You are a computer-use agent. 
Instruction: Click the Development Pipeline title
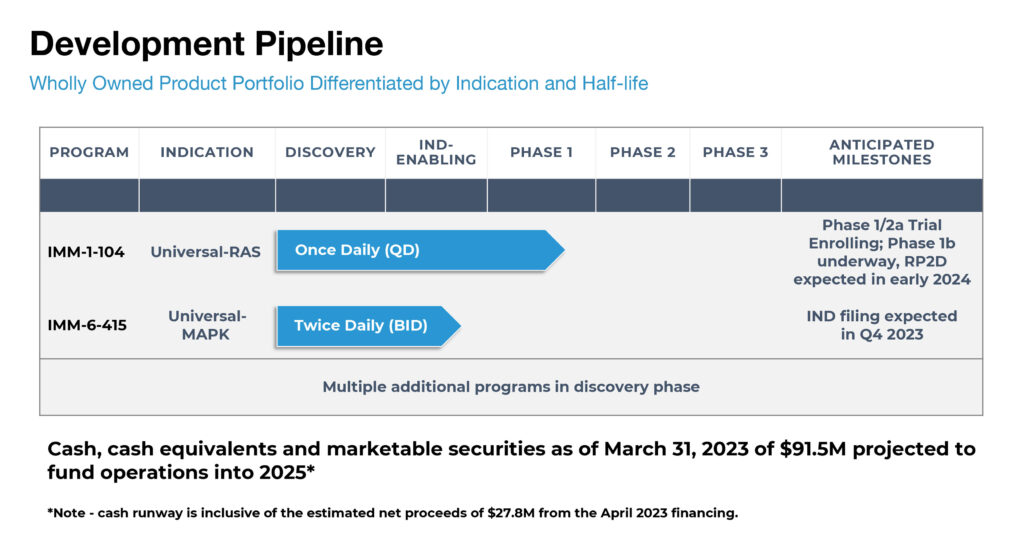(206, 44)
